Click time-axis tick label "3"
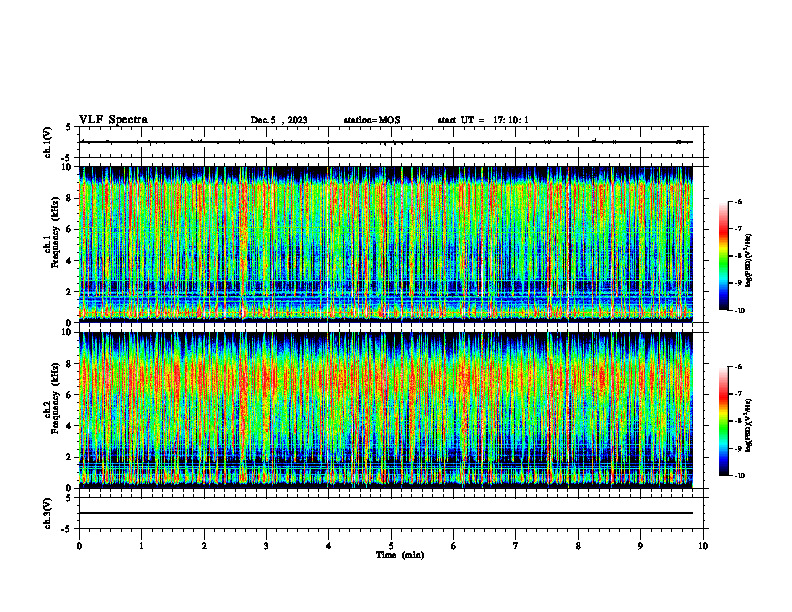Image resolution: width=792 pixels, height=612 pixels. click(x=266, y=546)
